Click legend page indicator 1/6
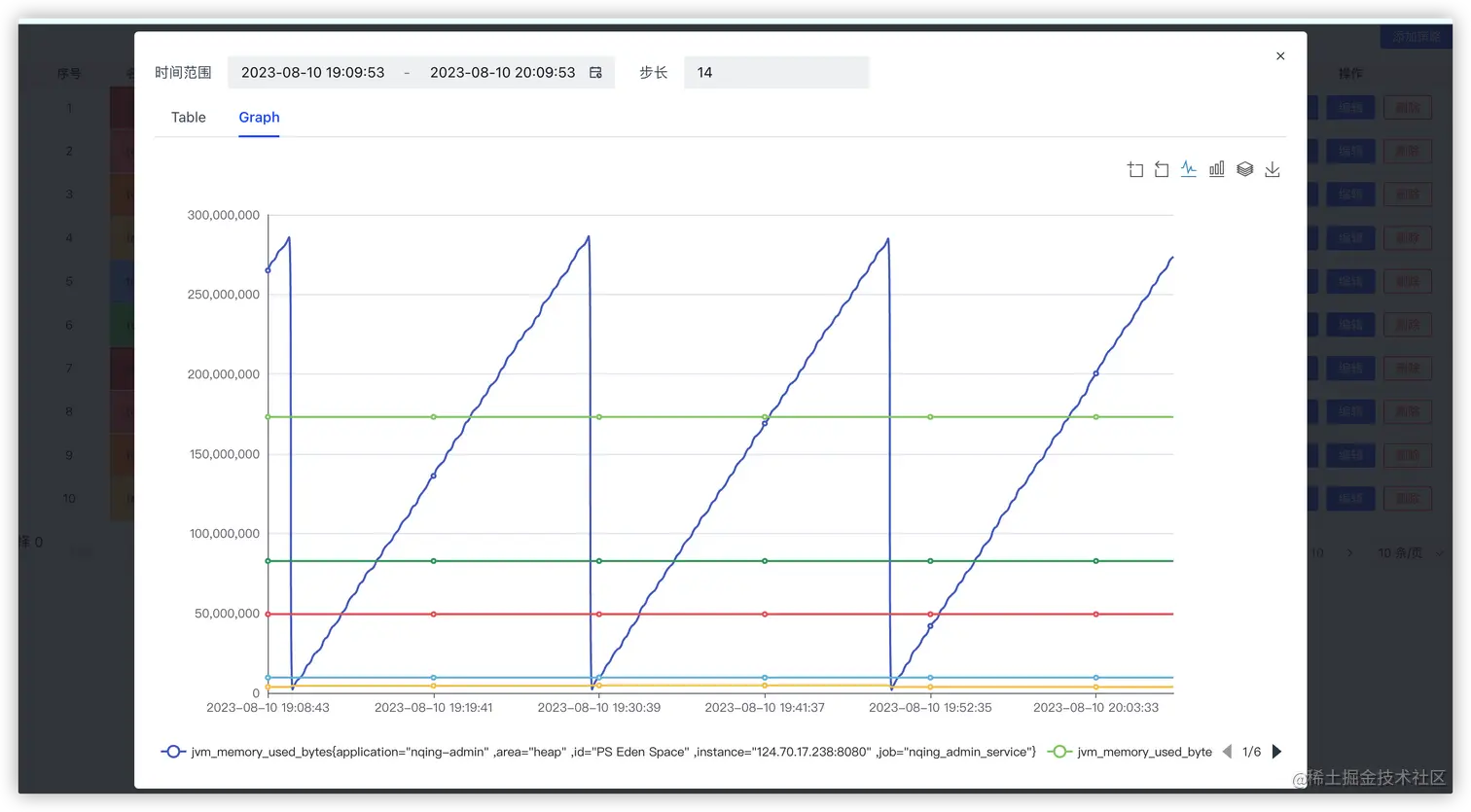This screenshot has height=812, width=1471. point(1251,752)
